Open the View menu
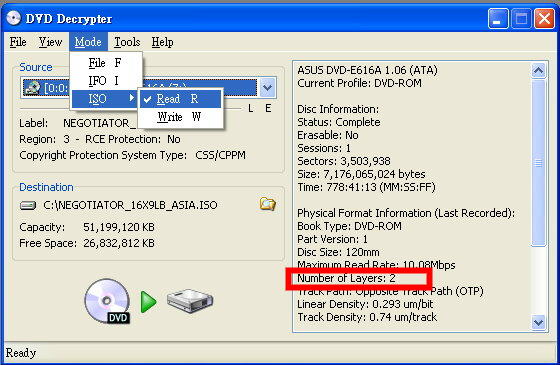Screen dimensions: 560x365 (x=50, y=42)
